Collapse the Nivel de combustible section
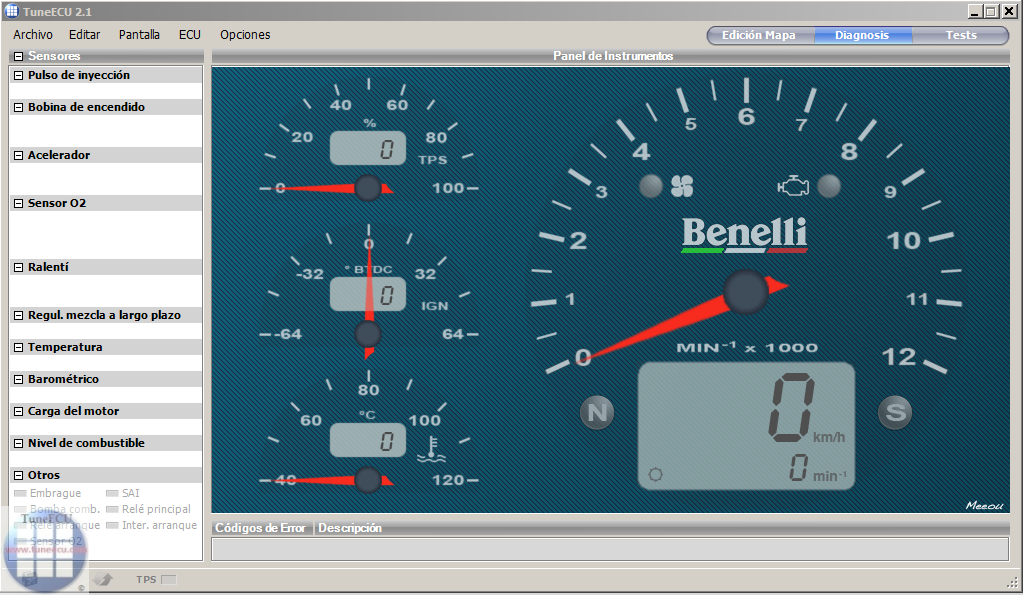This screenshot has height=595, width=1023. click(19, 443)
